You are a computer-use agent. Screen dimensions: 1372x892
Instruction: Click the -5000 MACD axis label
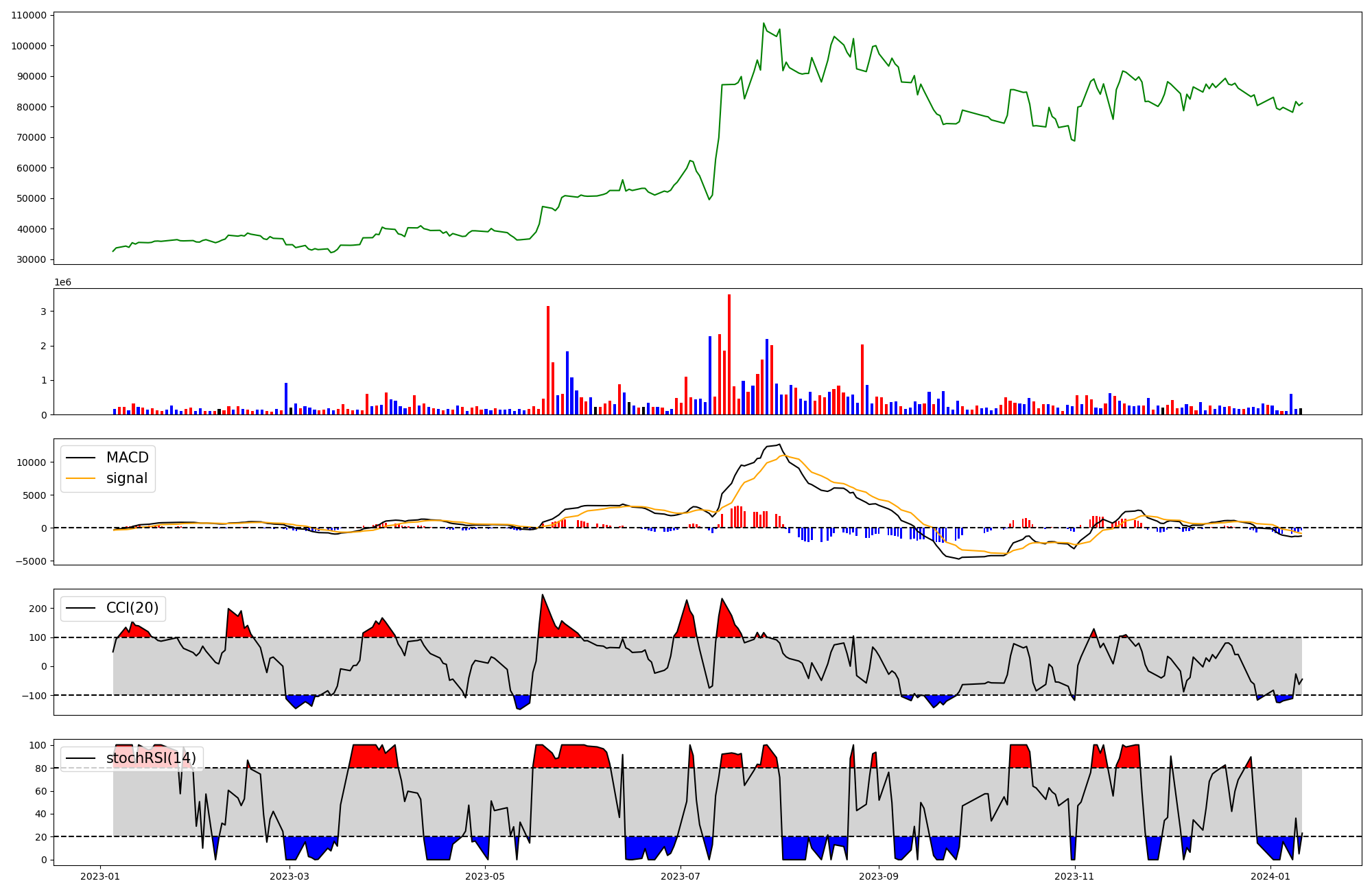tap(32, 561)
